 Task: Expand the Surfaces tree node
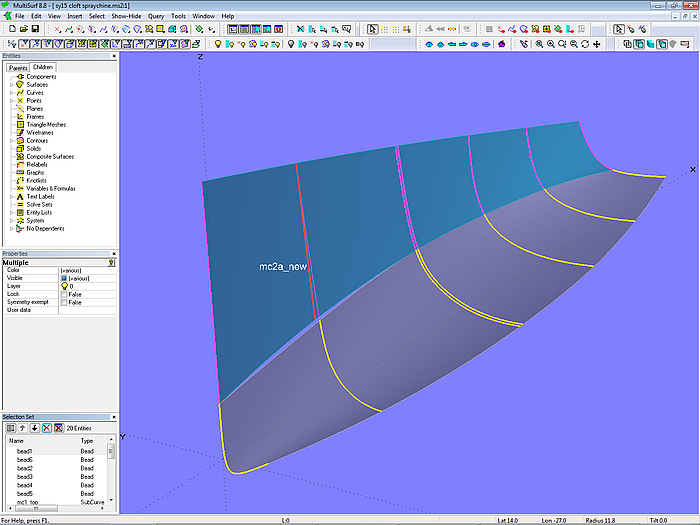(x=11, y=85)
